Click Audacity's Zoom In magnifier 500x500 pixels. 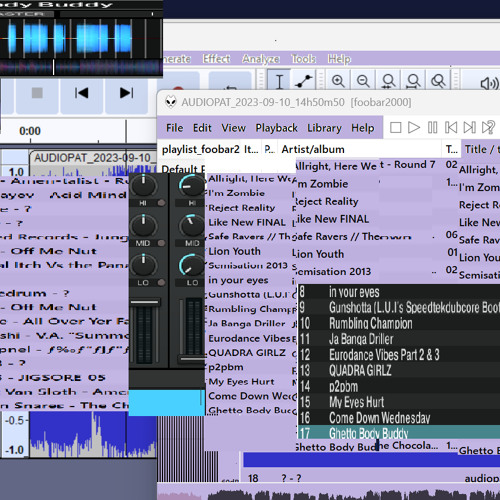coord(338,81)
